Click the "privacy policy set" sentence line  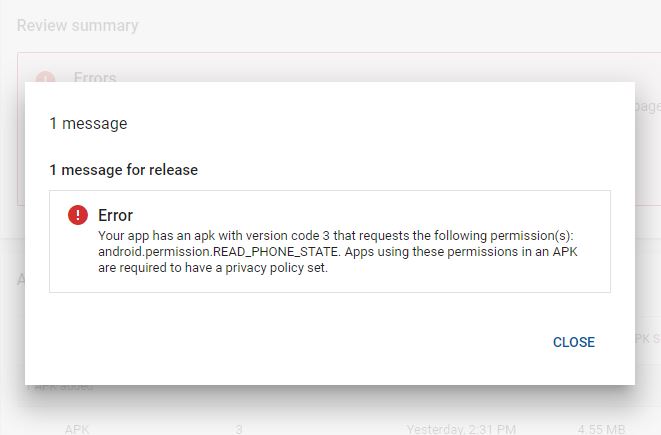(x=213, y=267)
